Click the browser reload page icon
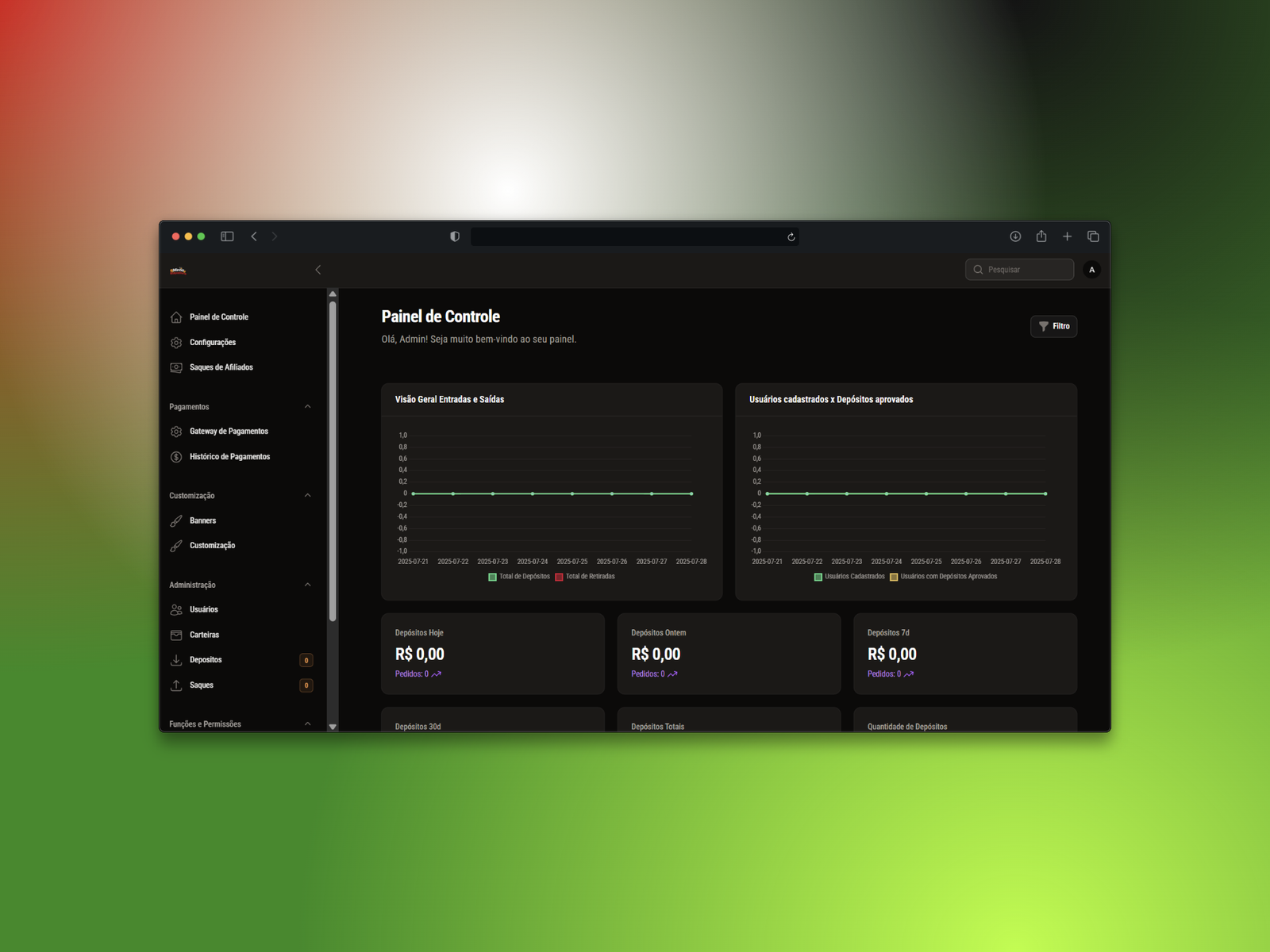1270x952 pixels. [791, 237]
